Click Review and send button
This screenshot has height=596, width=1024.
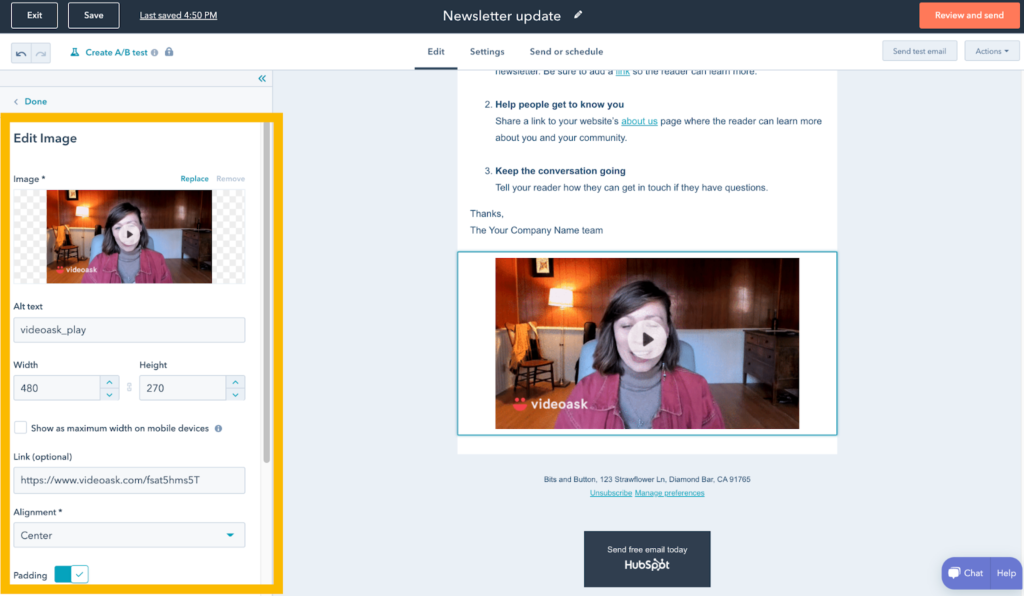click(x=968, y=15)
